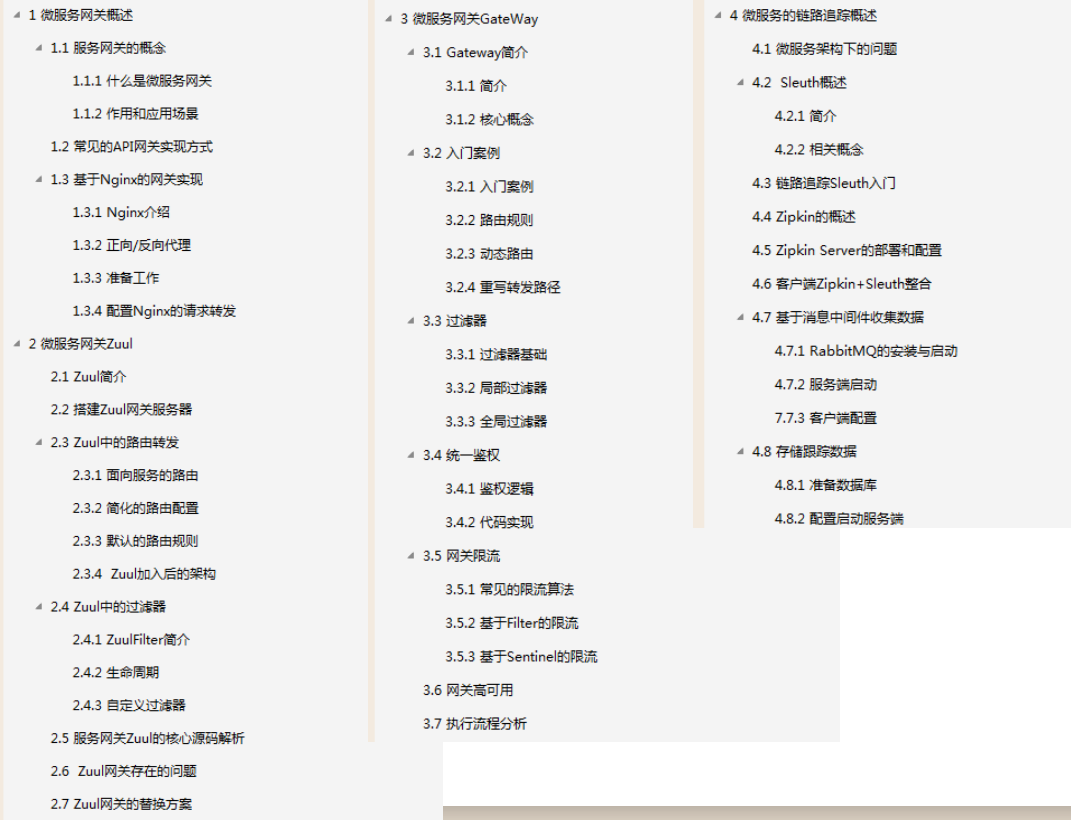Screen dimensions: 1071x820
Task: Select '3.7 执行流程分析' entry
Action: tap(475, 723)
